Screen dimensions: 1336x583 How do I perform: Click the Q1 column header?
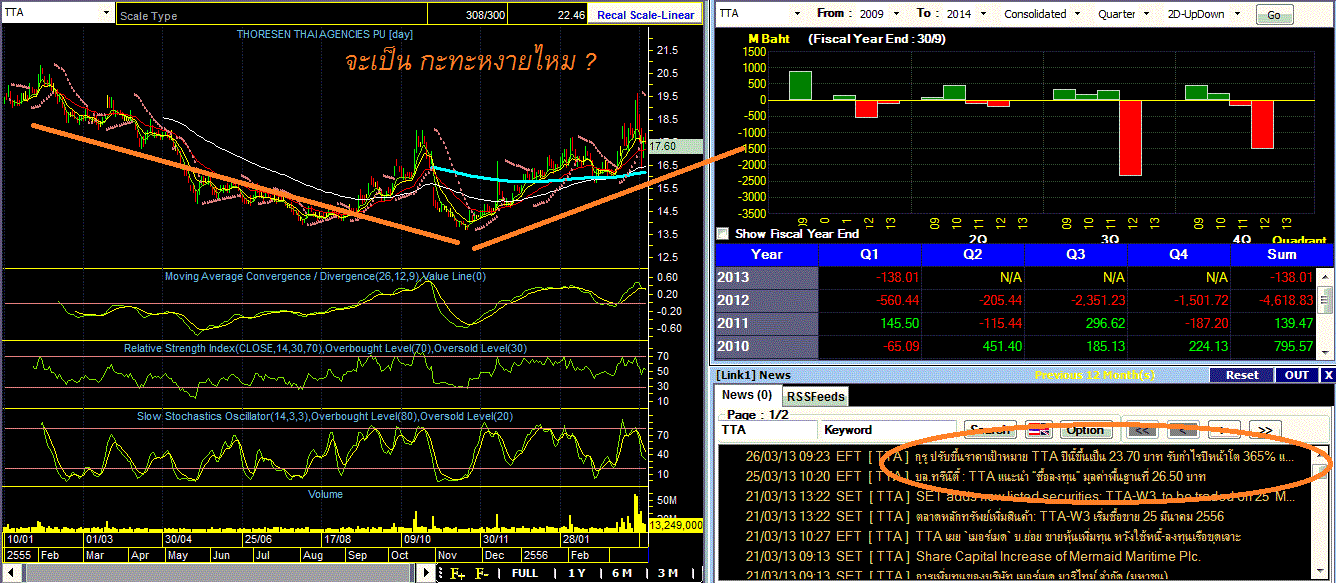point(870,254)
